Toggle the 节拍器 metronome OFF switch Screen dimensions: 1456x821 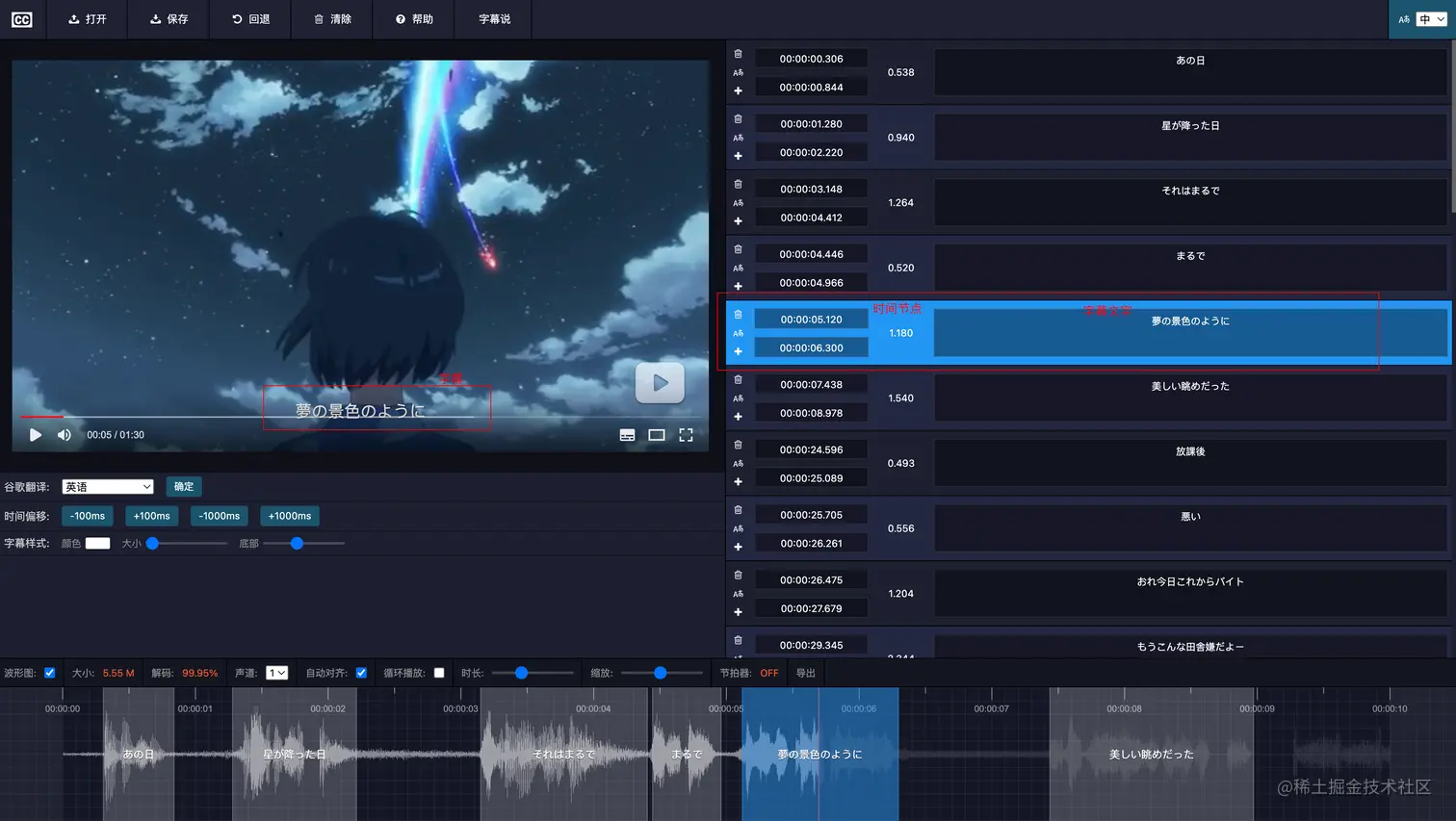coord(769,673)
